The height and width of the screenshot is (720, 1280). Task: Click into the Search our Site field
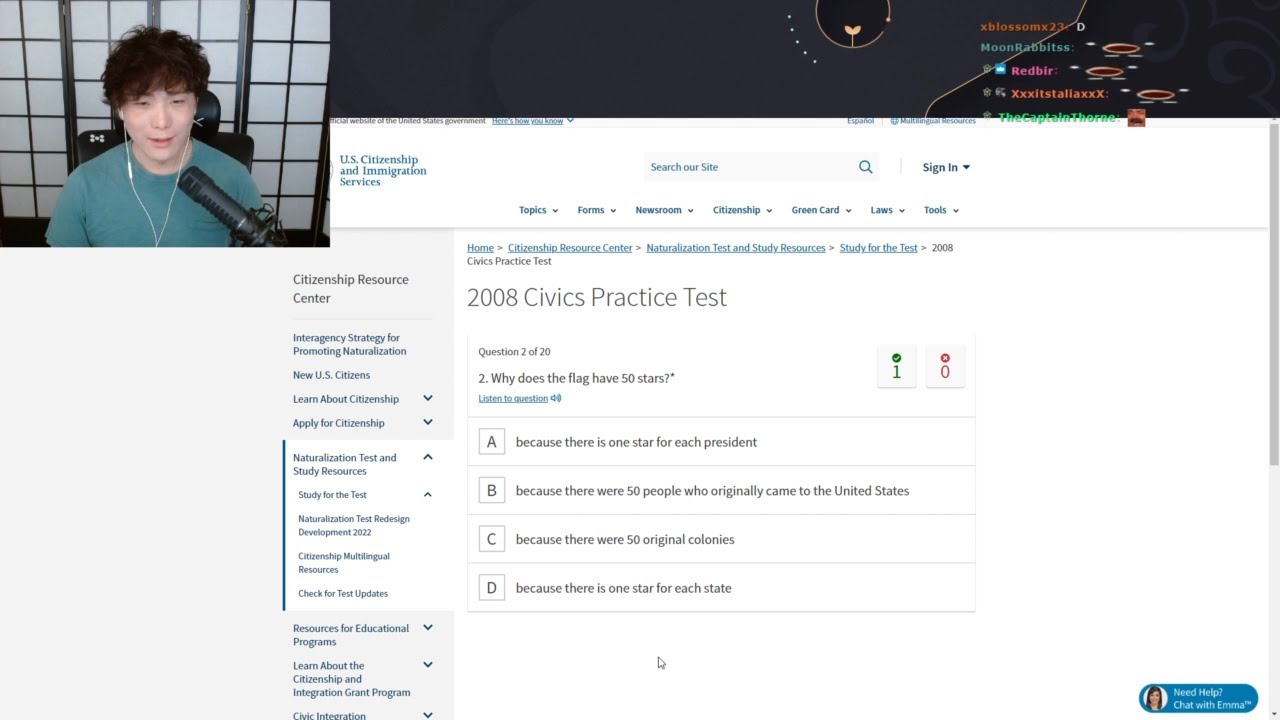pos(750,167)
